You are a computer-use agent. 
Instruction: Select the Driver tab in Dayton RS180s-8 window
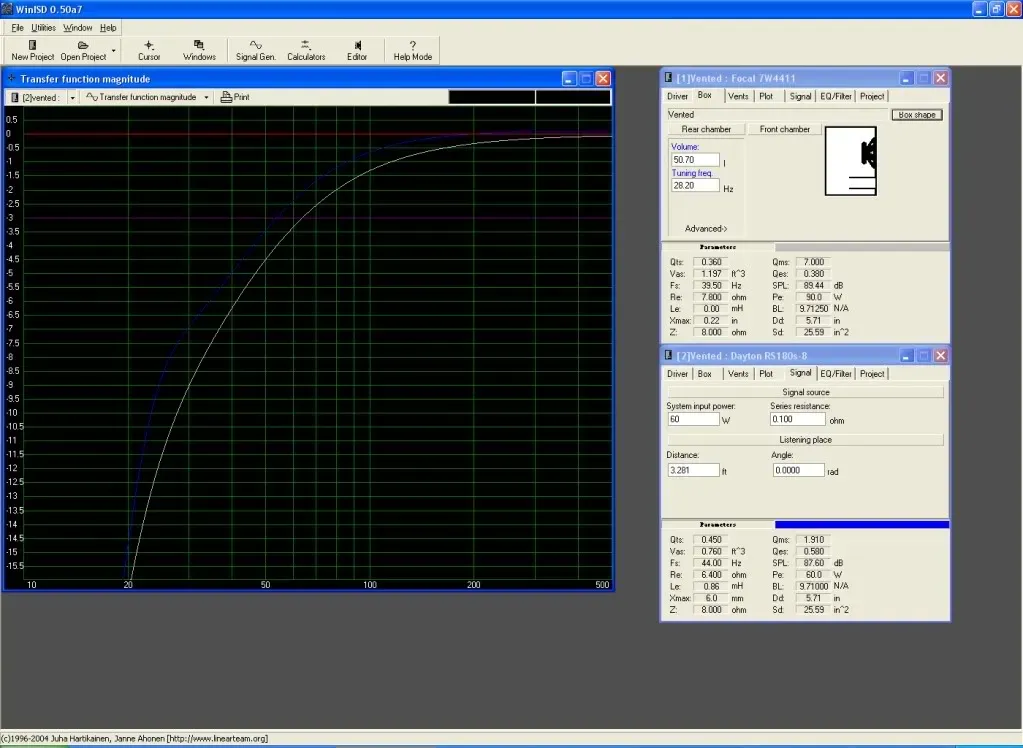tap(677, 374)
